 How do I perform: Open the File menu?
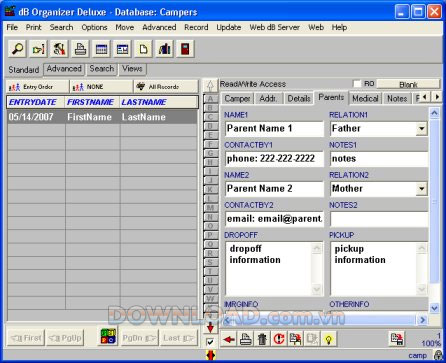point(12,27)
